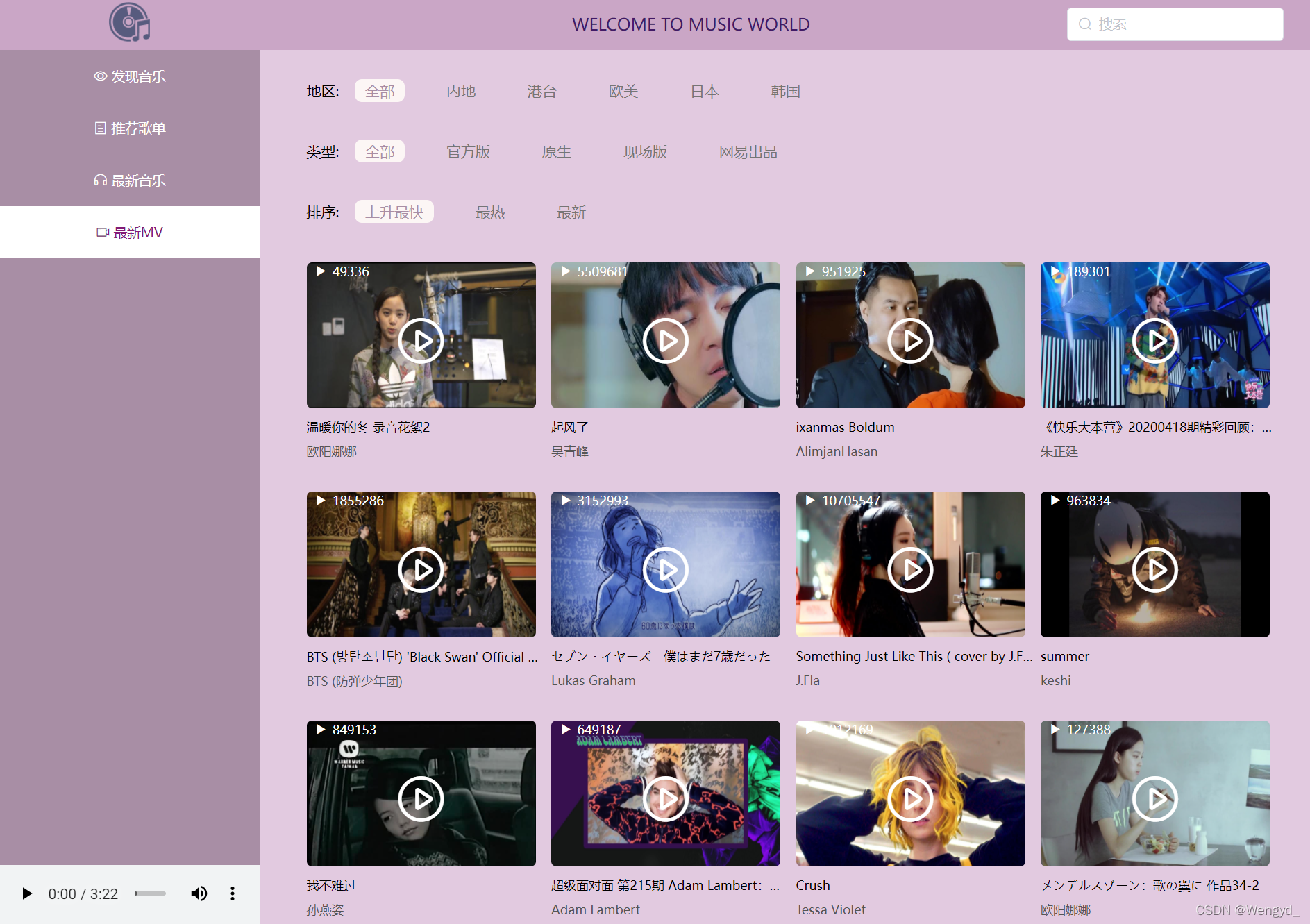Open artist Lukas Graham
The height and width of the screenshot is (924, 1310).
[x=594, y=681]
